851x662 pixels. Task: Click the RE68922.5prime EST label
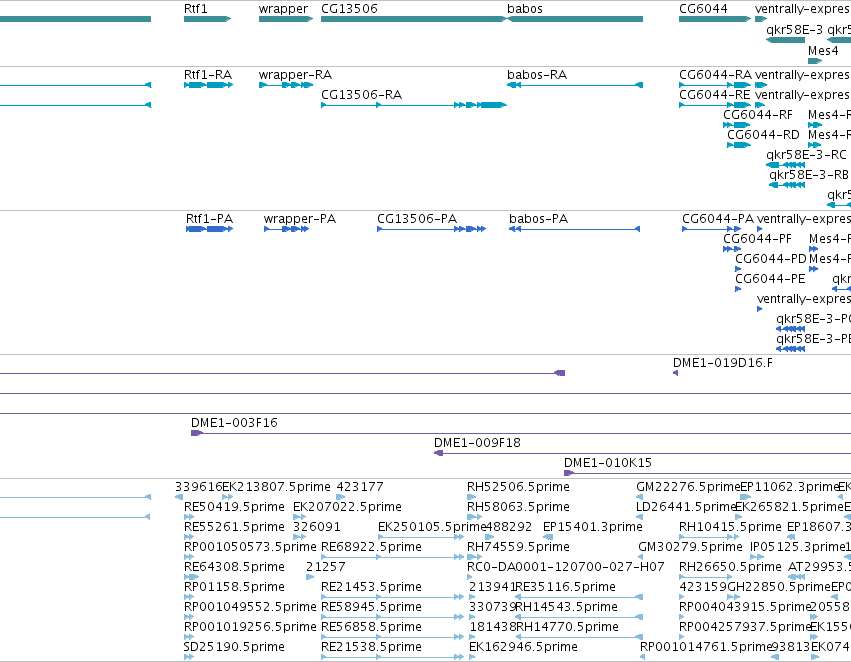(371, 548)
